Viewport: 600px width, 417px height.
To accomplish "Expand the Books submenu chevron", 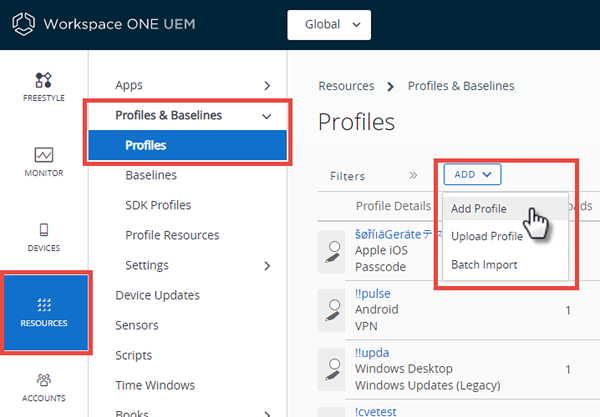I will [267, 413].
